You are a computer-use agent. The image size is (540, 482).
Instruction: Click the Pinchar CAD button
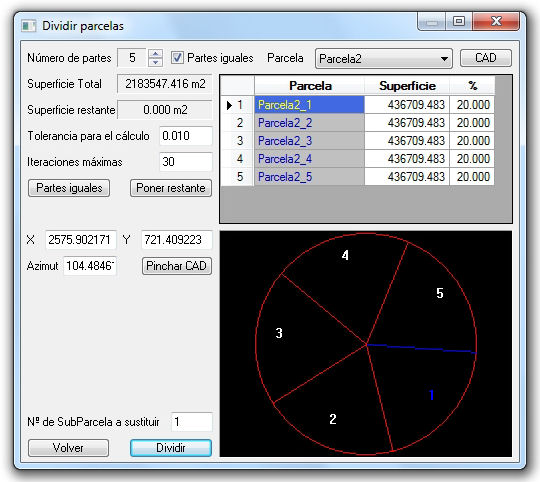pyautogui.click(x=177, y=266)
